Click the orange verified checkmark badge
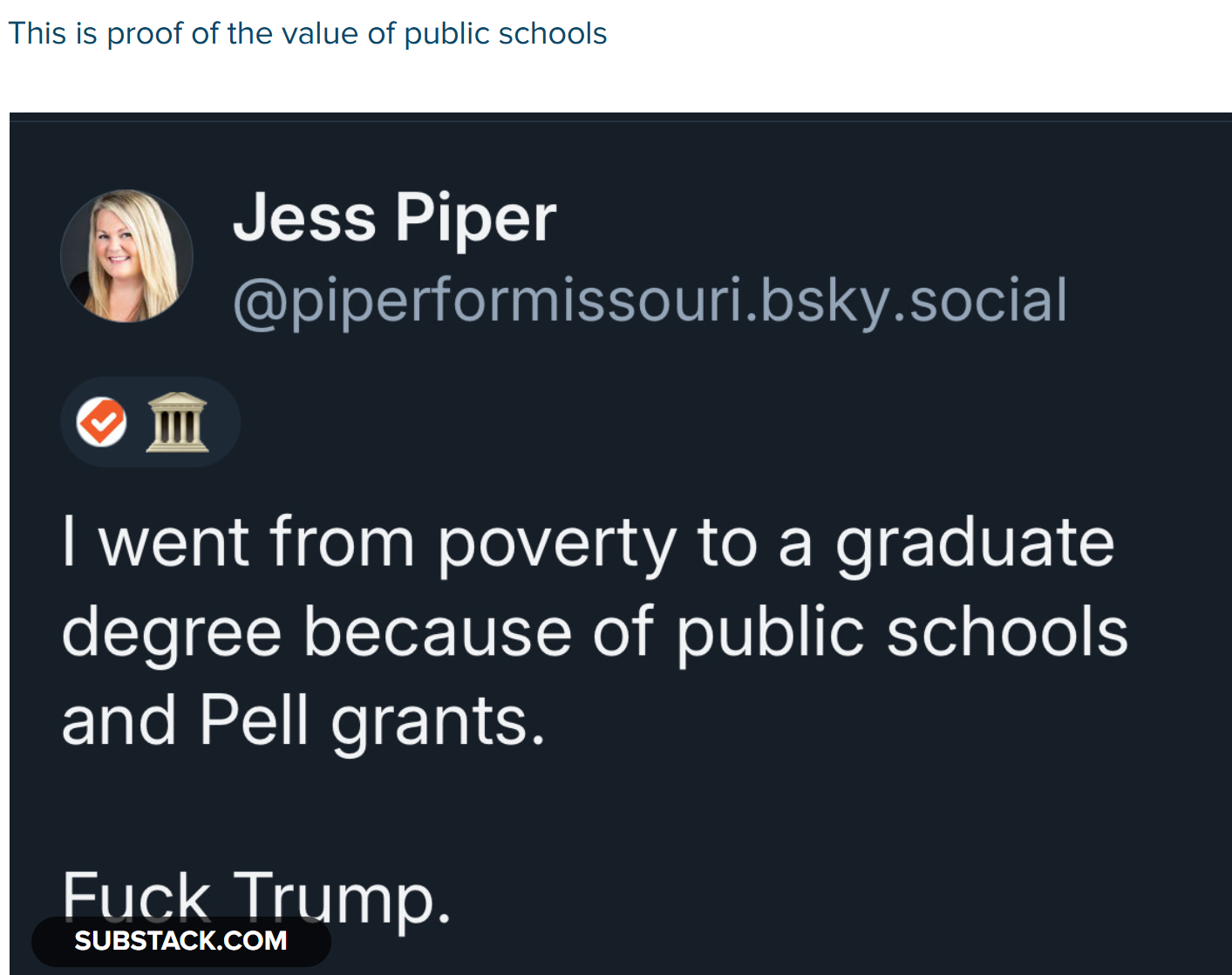1232x975 pixels. pos(102,422)
